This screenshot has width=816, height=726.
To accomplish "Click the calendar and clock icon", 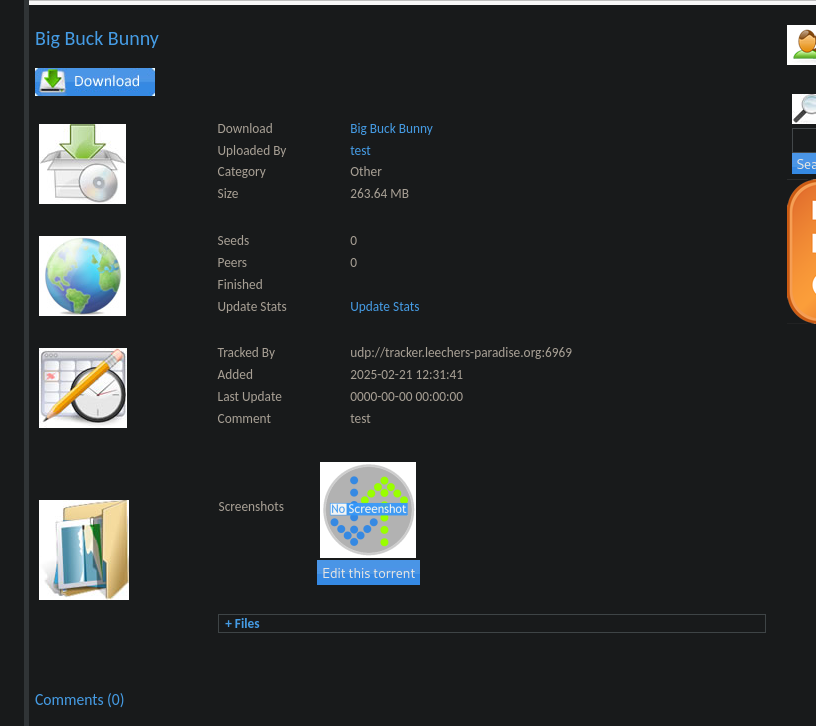I will coord(83,388).
